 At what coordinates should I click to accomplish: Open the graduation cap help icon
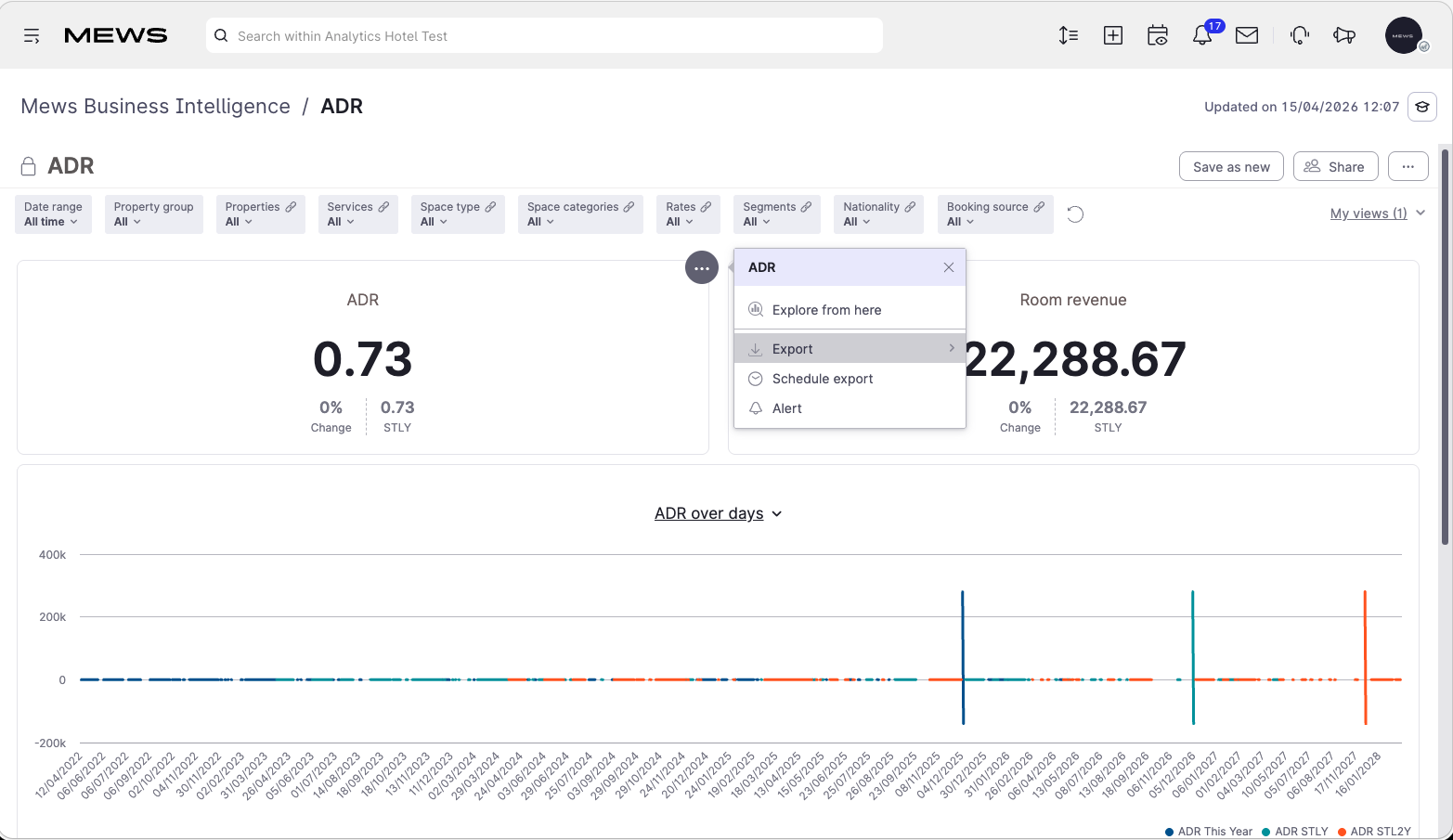1422,107
